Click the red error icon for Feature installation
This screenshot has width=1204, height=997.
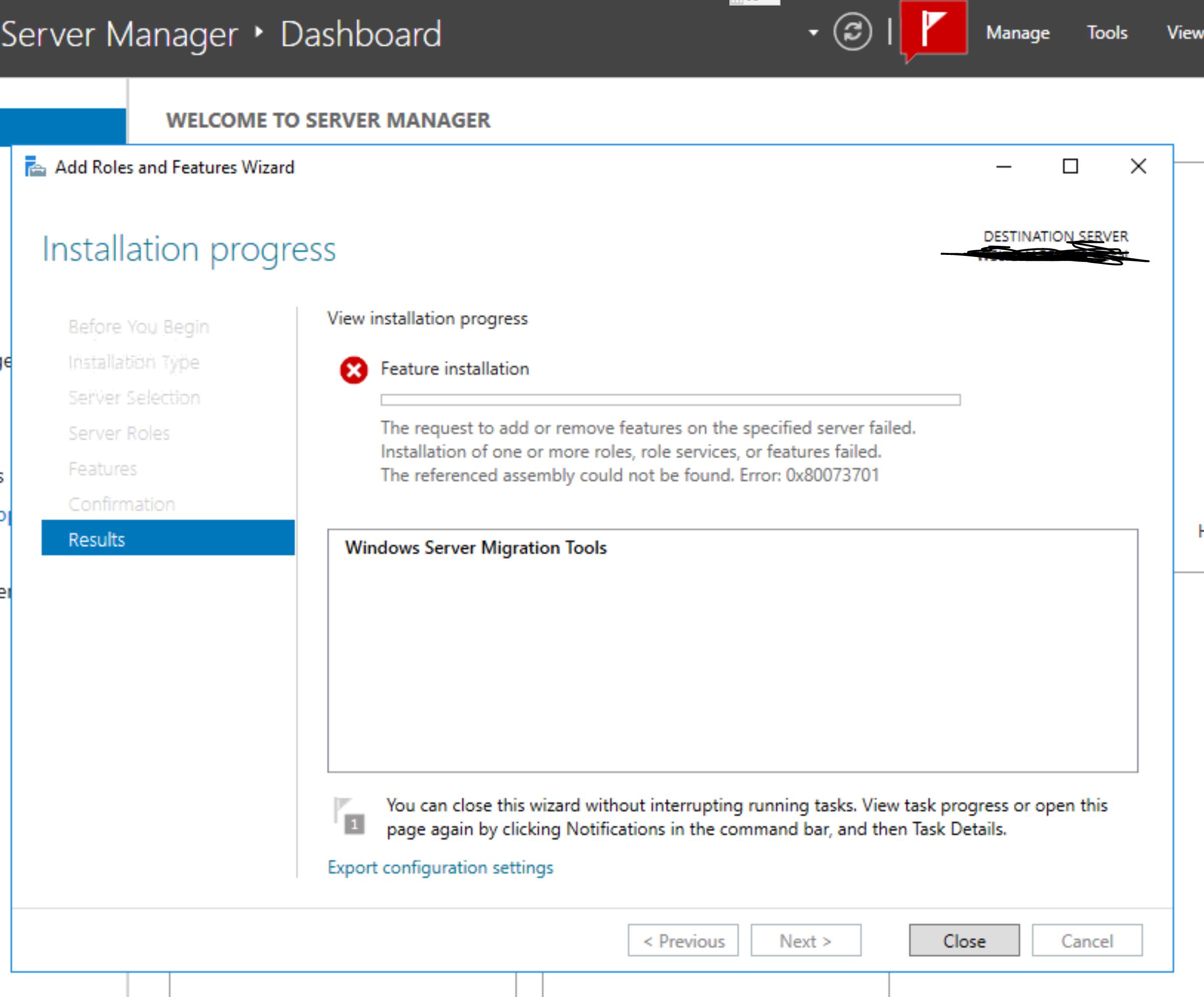(354, 370)
